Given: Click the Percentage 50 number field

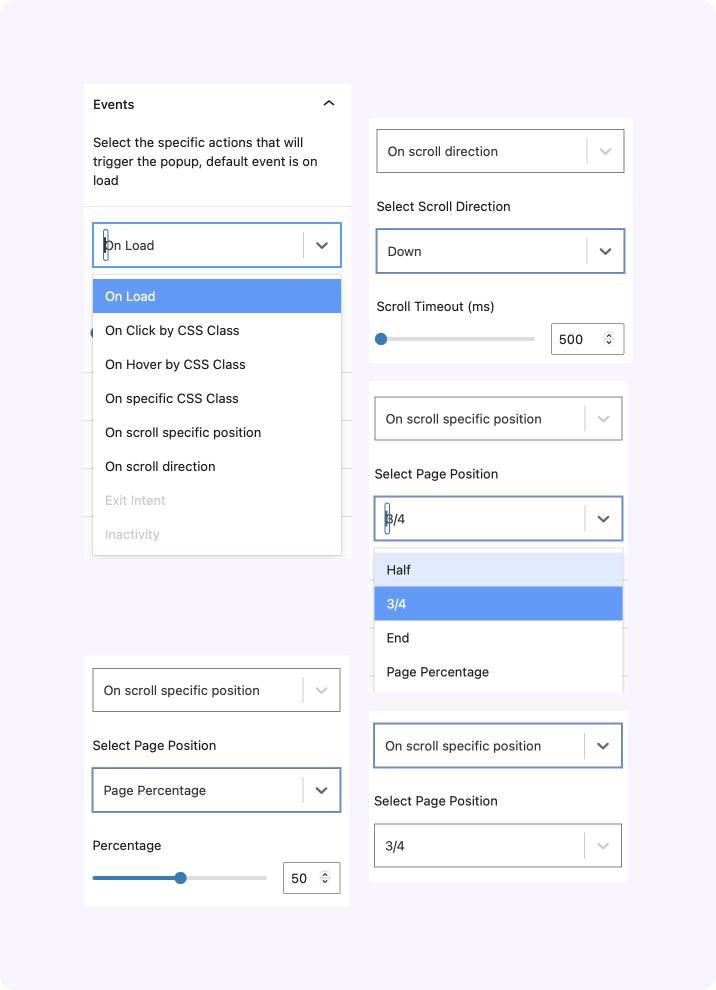Looking at the screenshot, I should 300,878.
